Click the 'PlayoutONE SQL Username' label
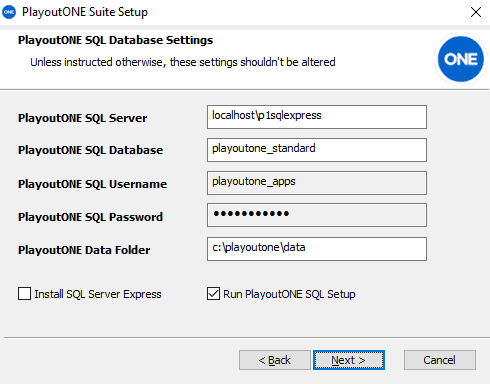The height and width of the screenshot is (384, 490). coord(92,184)
